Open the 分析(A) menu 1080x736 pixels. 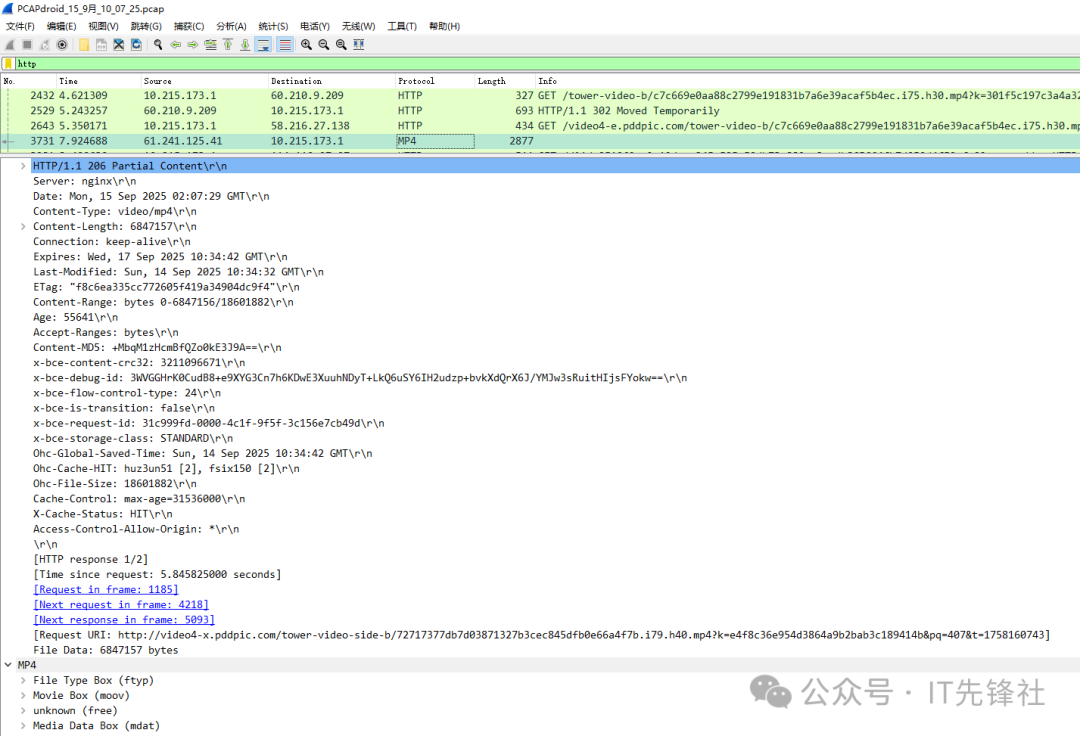[231, 26]
